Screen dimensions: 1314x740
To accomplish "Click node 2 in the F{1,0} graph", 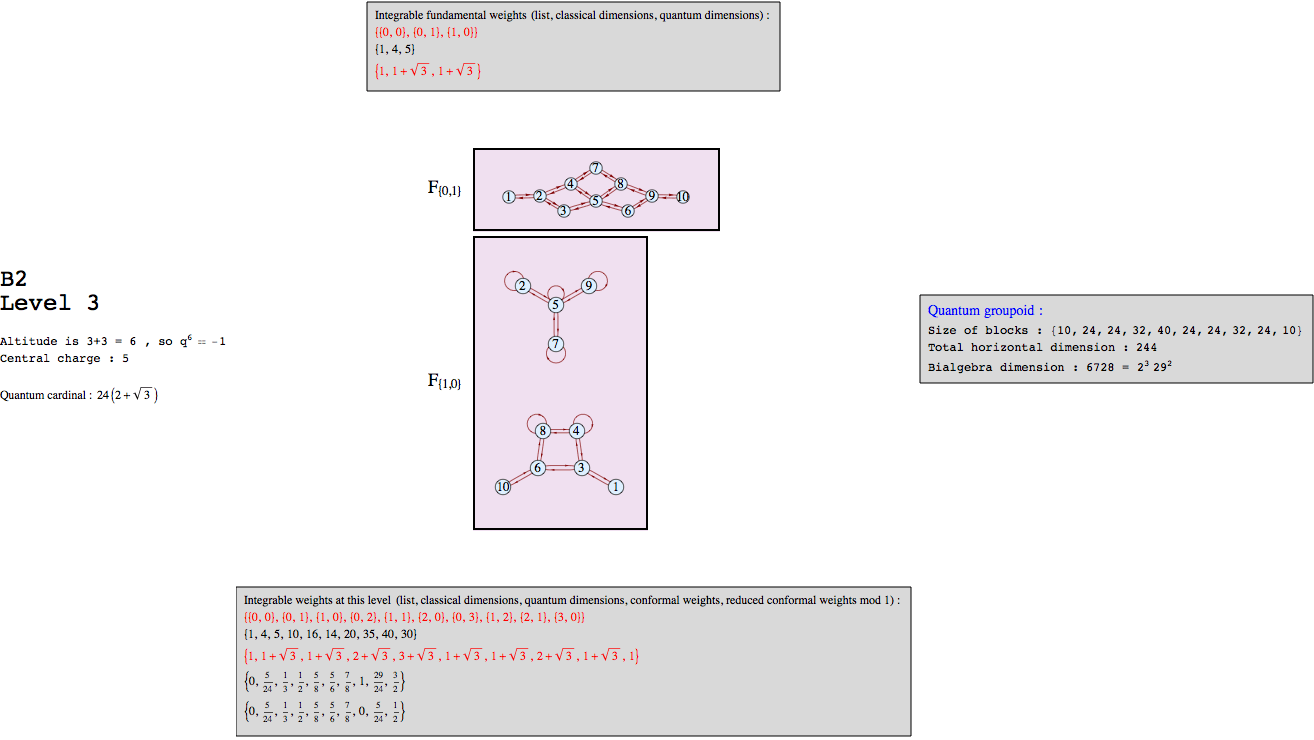I will (x=522, y=286).
